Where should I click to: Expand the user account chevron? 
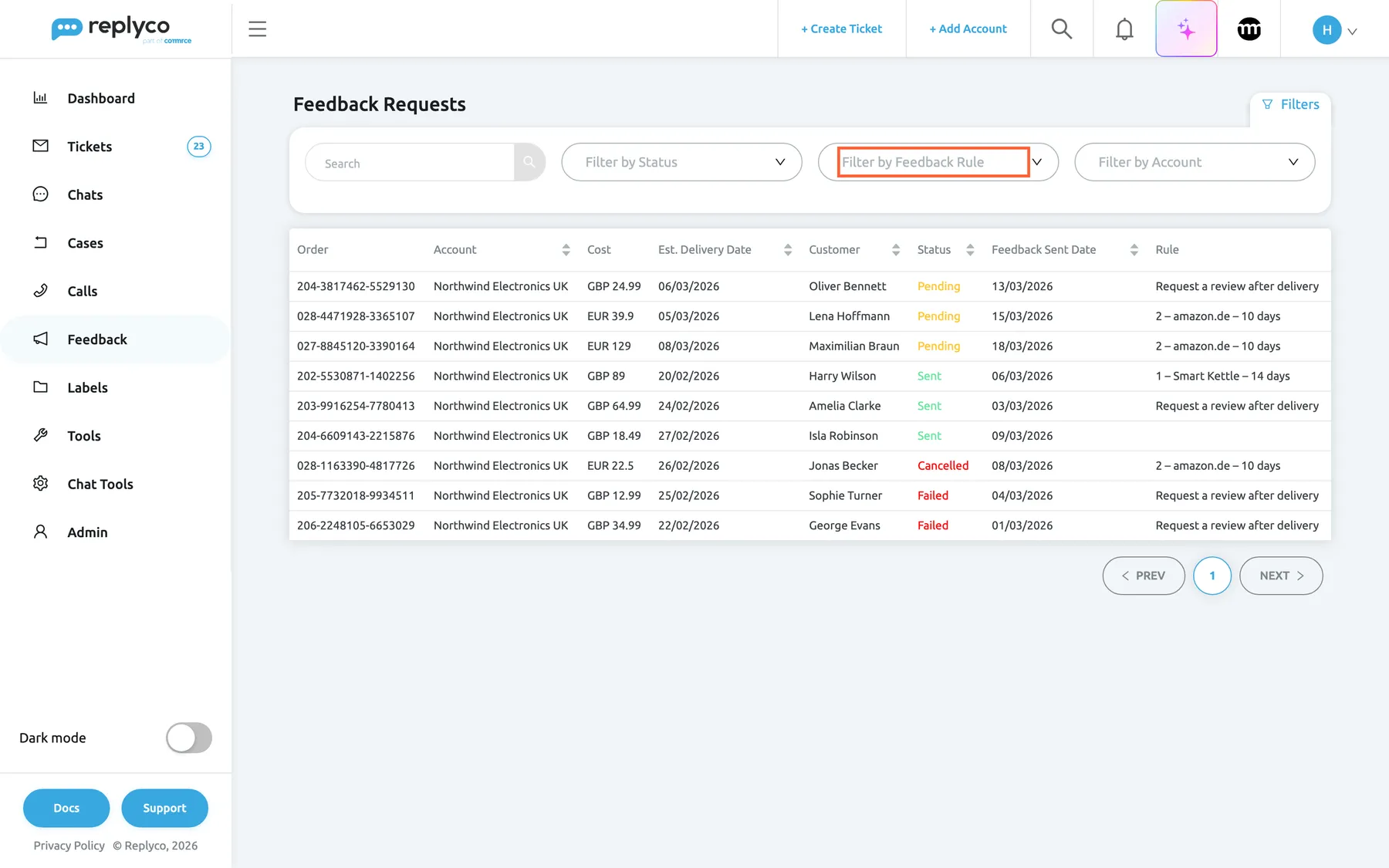(x=1352, y=32)
